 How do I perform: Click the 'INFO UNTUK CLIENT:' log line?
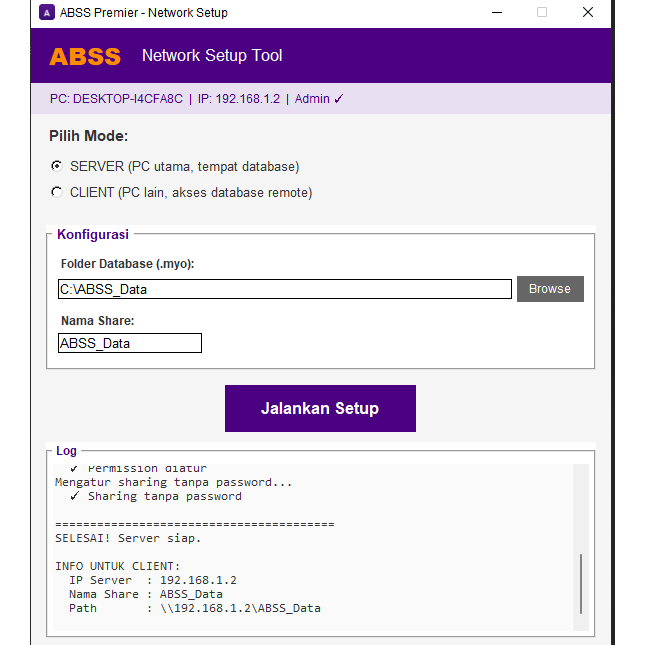[117, 566]
